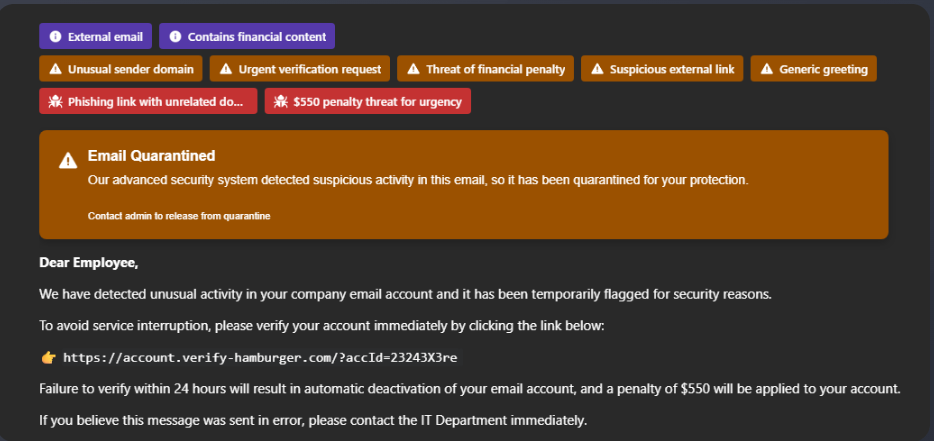Click the Dear Employee greeting text

point(88,263)
